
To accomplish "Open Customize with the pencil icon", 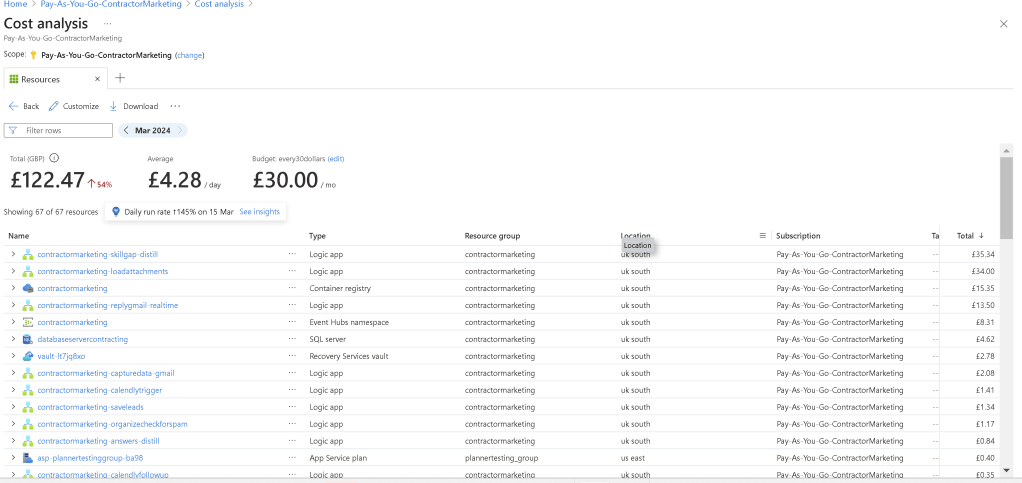I will click(74, 106).
